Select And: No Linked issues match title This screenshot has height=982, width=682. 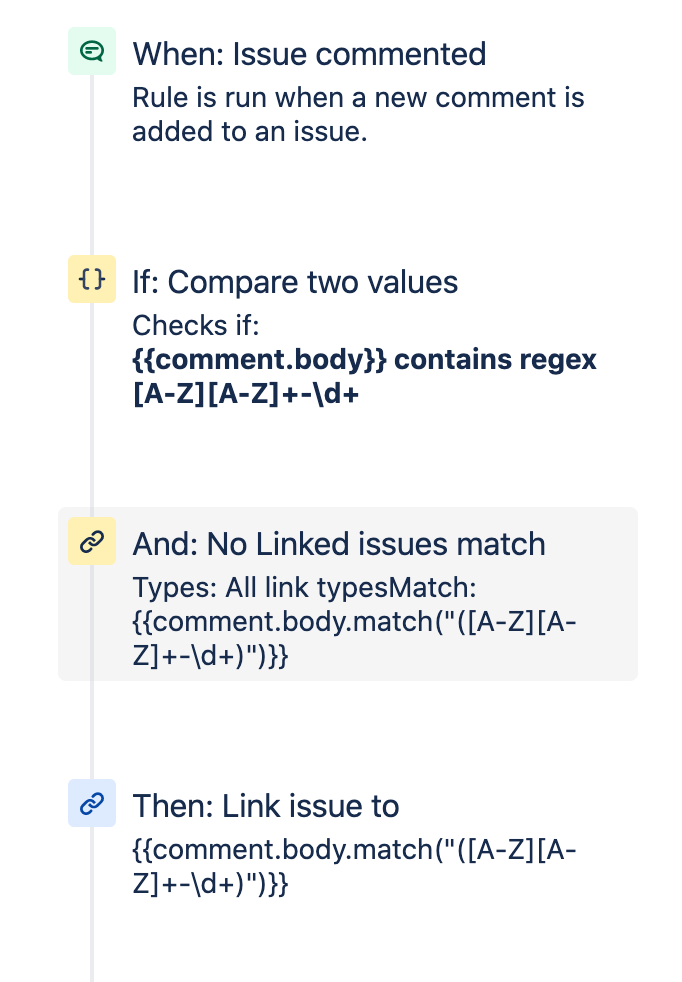coord(339,544)
